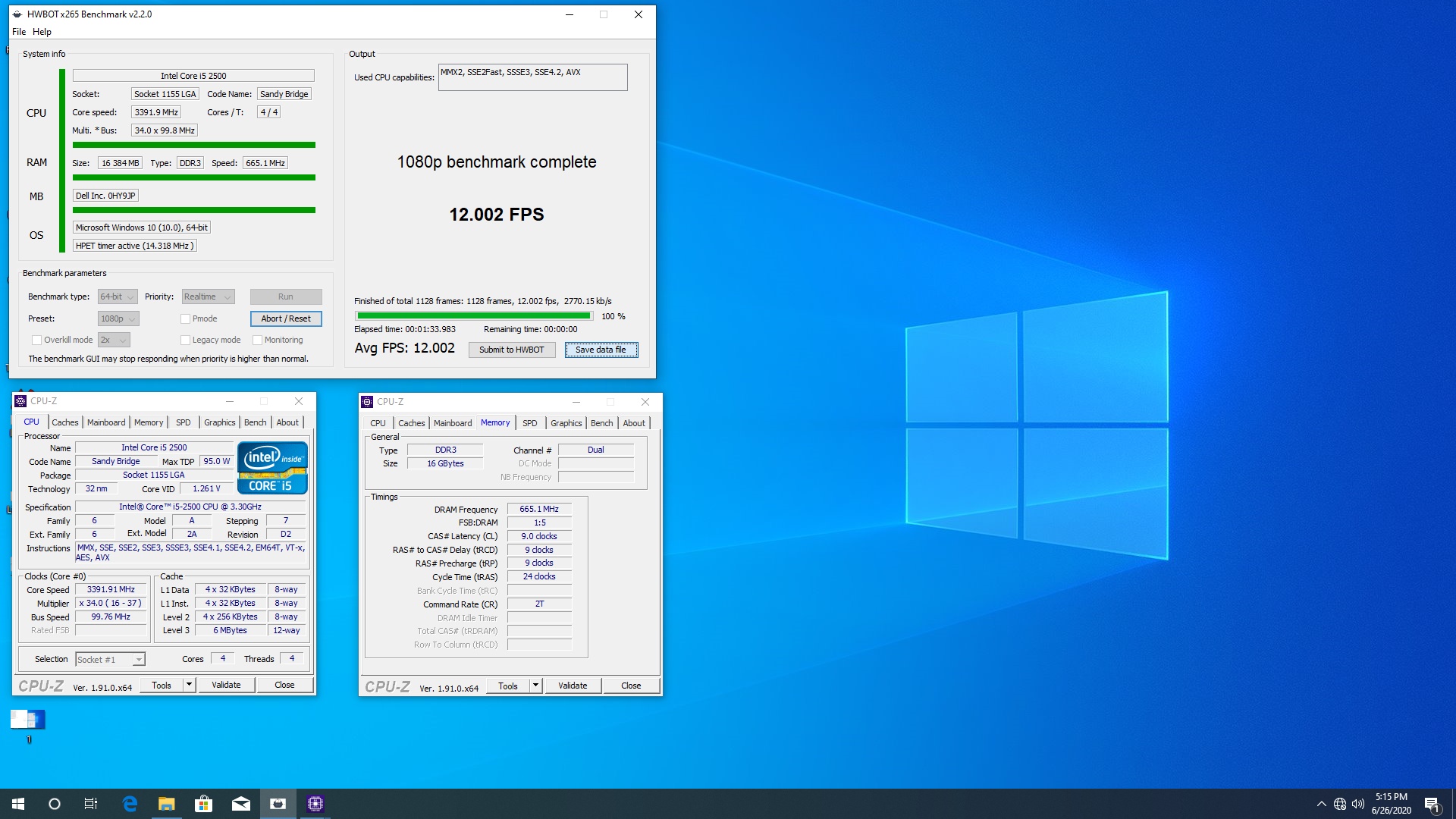Click the disabled Run button

click(x=286, y=297)
